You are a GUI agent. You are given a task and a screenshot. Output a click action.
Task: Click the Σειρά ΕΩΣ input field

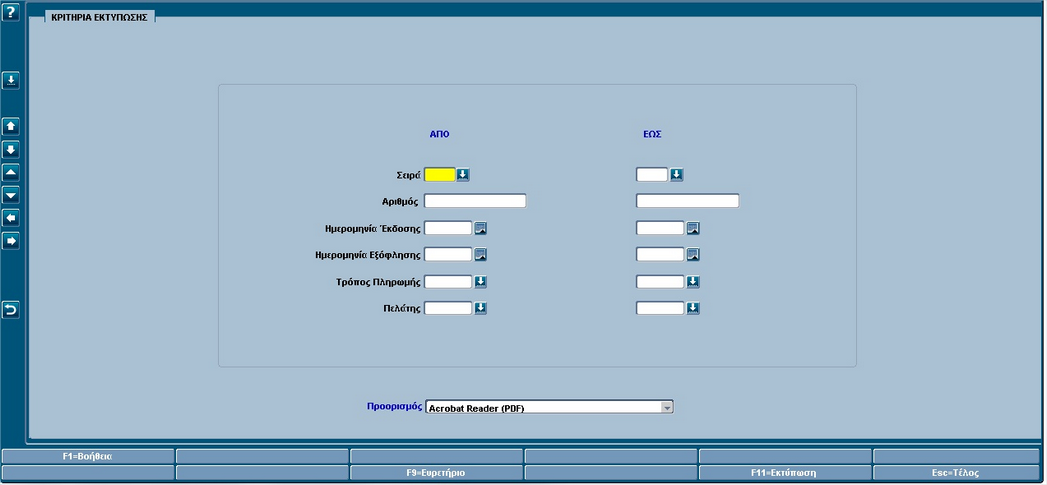tap(652, 175)
